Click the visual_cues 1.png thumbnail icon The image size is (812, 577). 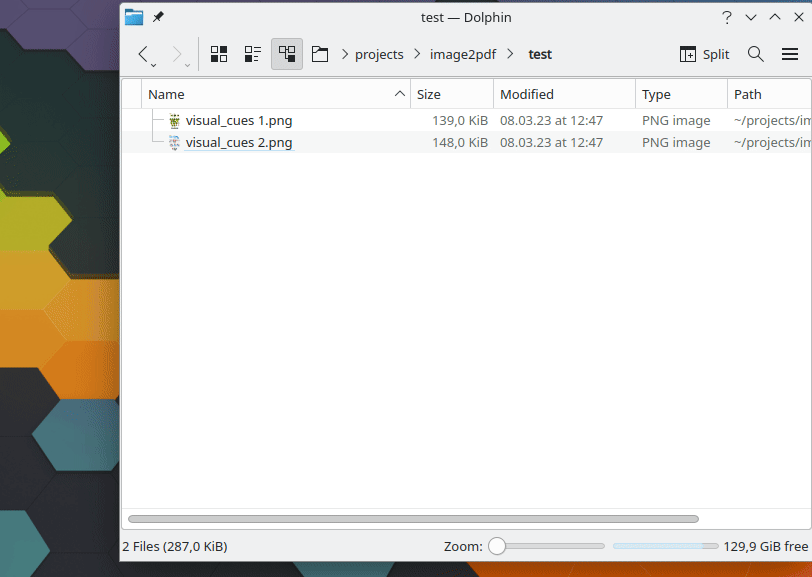pyautogui.click(x=175, y=121)
